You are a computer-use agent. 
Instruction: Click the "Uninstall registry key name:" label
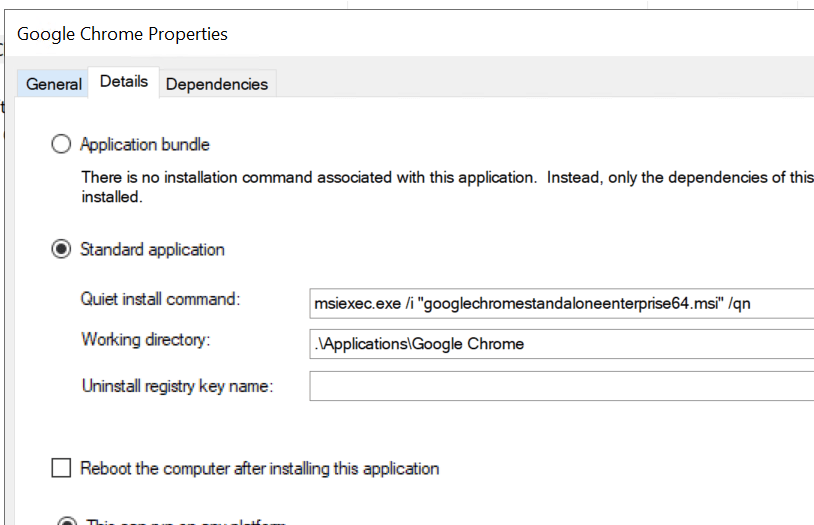click(177, 386)
